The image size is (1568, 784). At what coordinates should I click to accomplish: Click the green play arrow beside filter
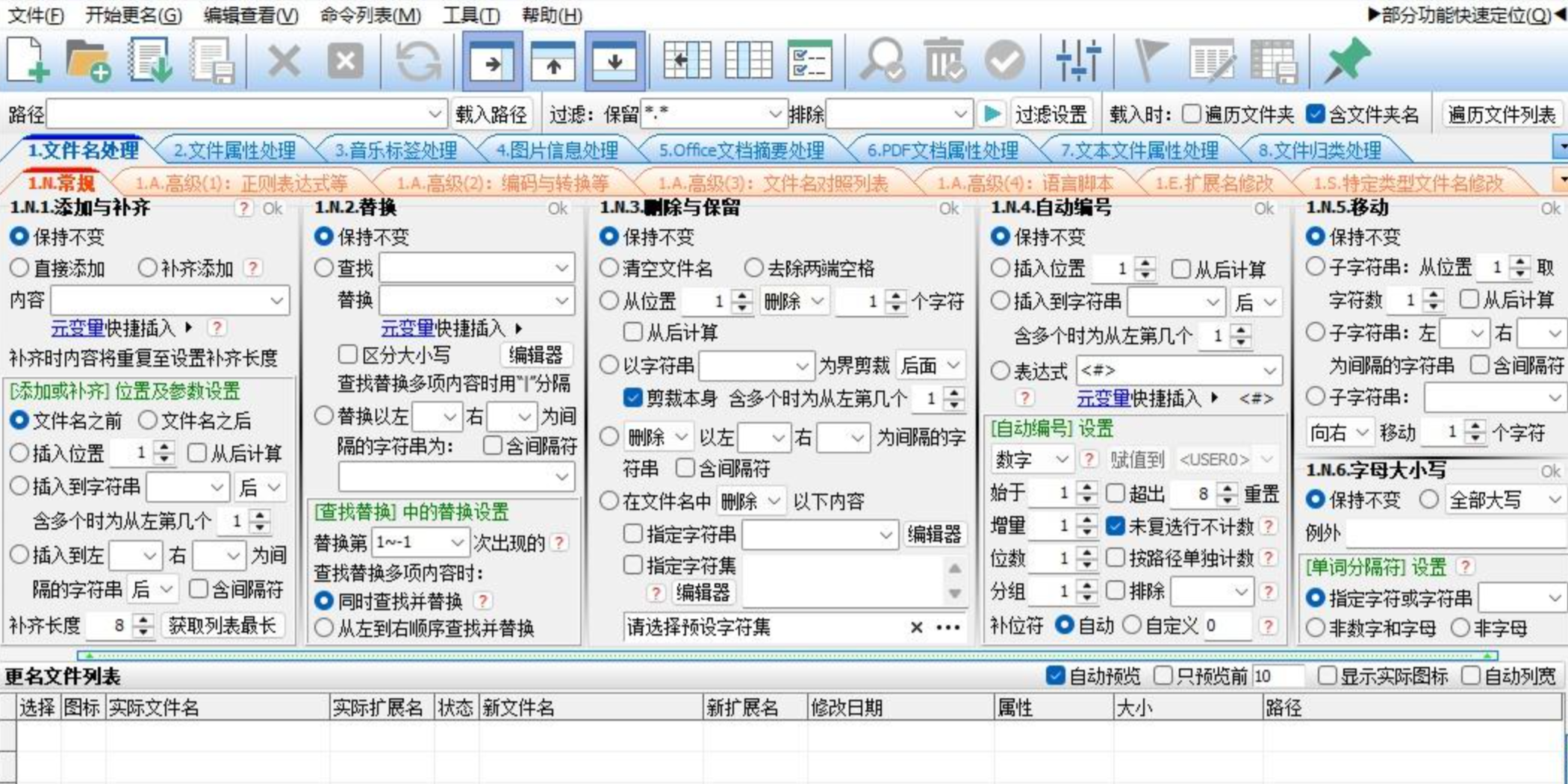tap(992, 114)
